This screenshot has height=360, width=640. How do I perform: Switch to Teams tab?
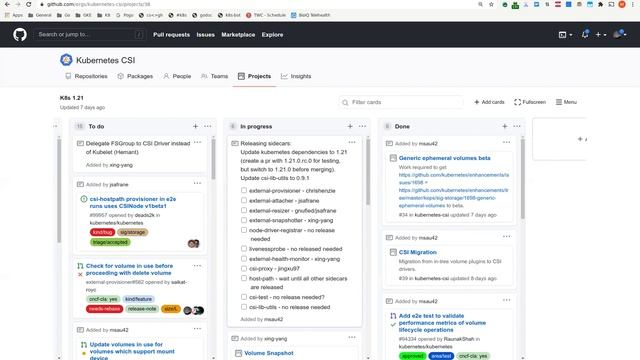[215, 76]
